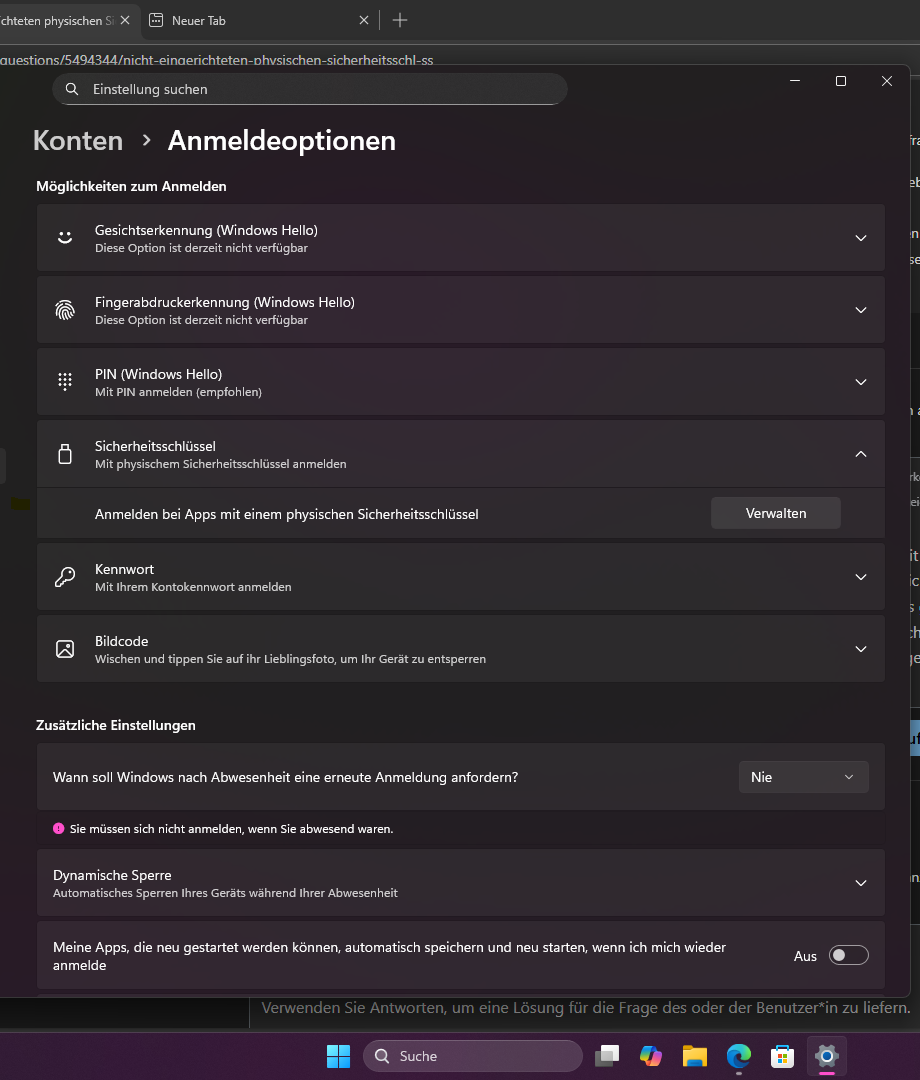The image size is (920, 1080).
Task: Toggle restartable apps auto-save switch
Action: (x=848, y=955)
